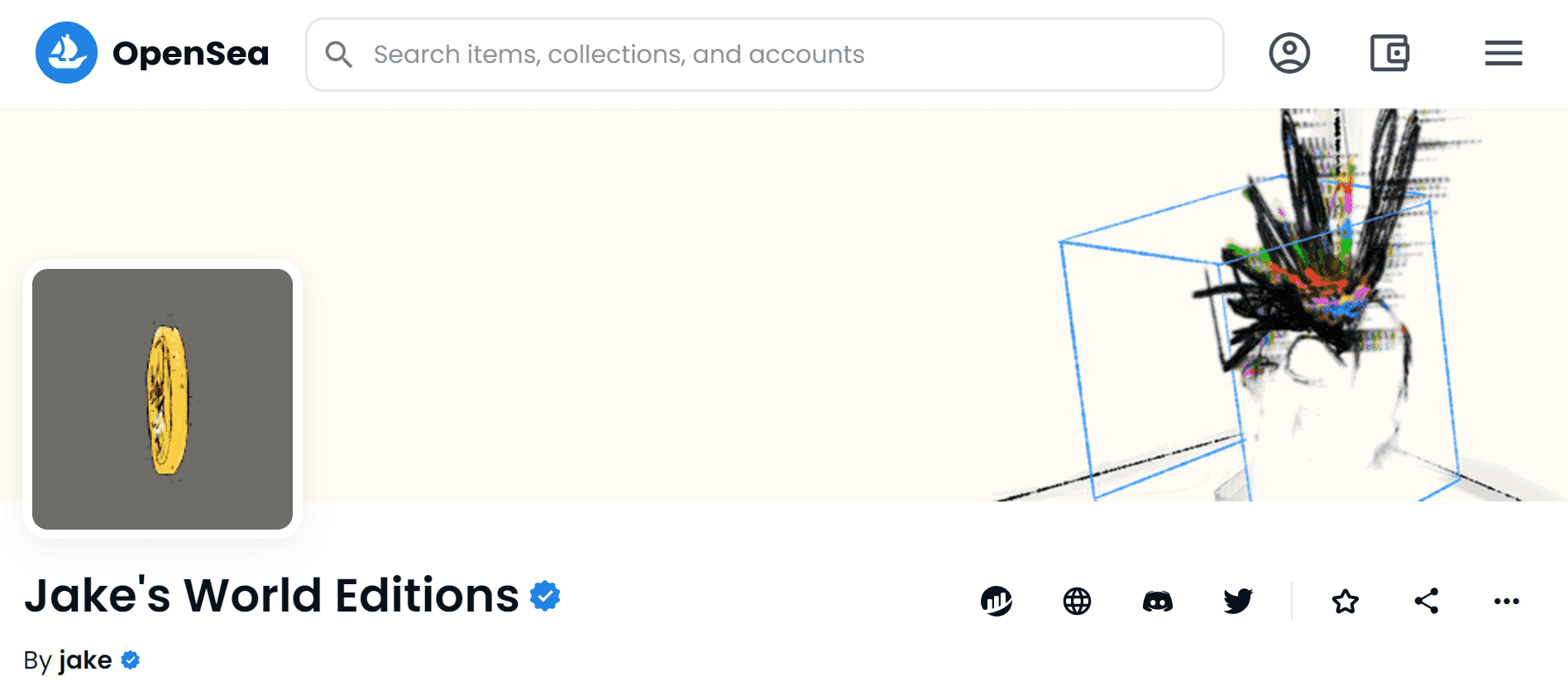1568x686 pixels.
Task: Click the verified badge next to jake
Action: pyautogui.click(x=131, y=660)
